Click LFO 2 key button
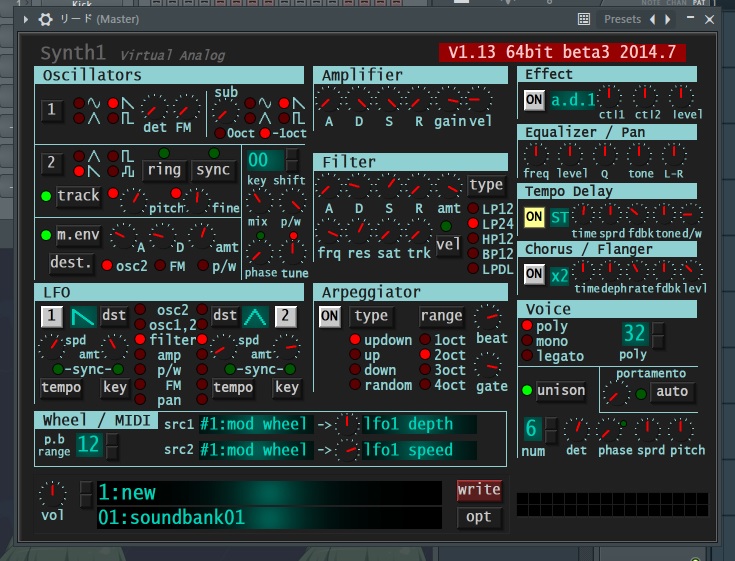This screenshot has width=735, height=561. click(286, 388)
